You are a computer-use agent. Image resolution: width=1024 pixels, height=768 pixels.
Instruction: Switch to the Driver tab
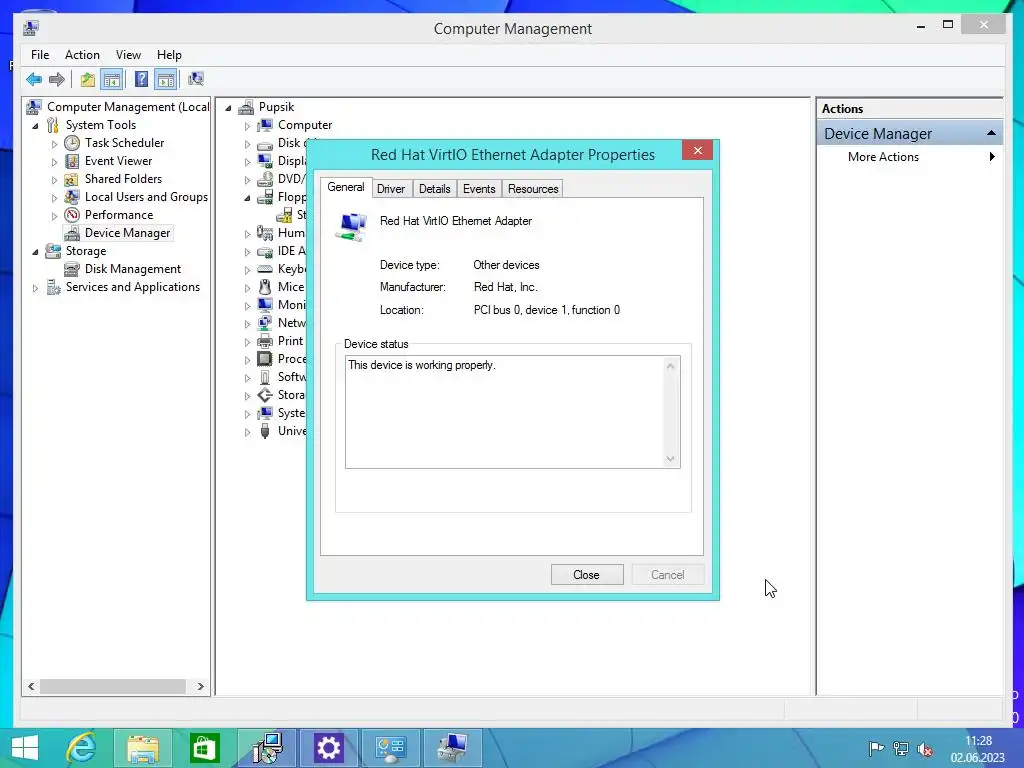391,189
